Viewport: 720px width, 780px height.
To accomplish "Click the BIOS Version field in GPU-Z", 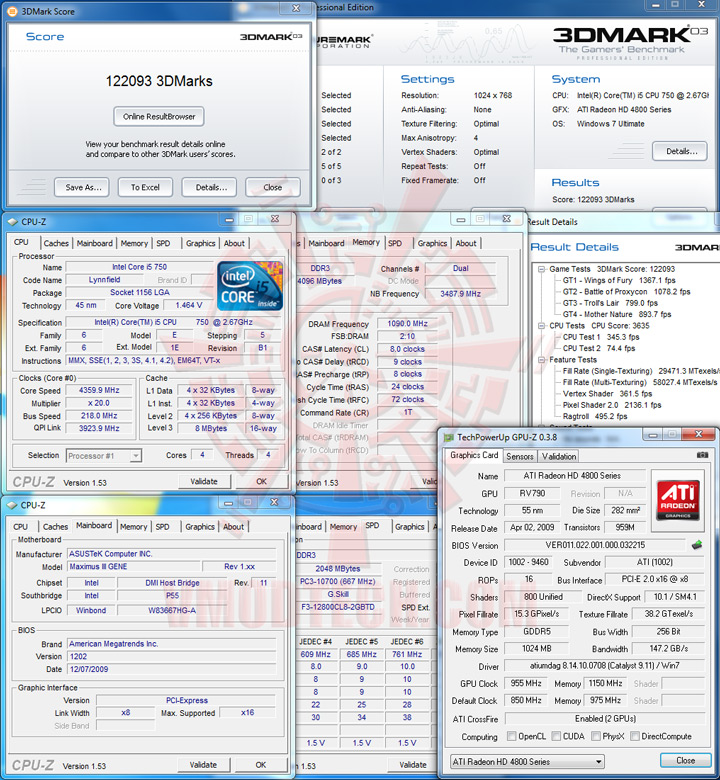I will click(595, 545).
